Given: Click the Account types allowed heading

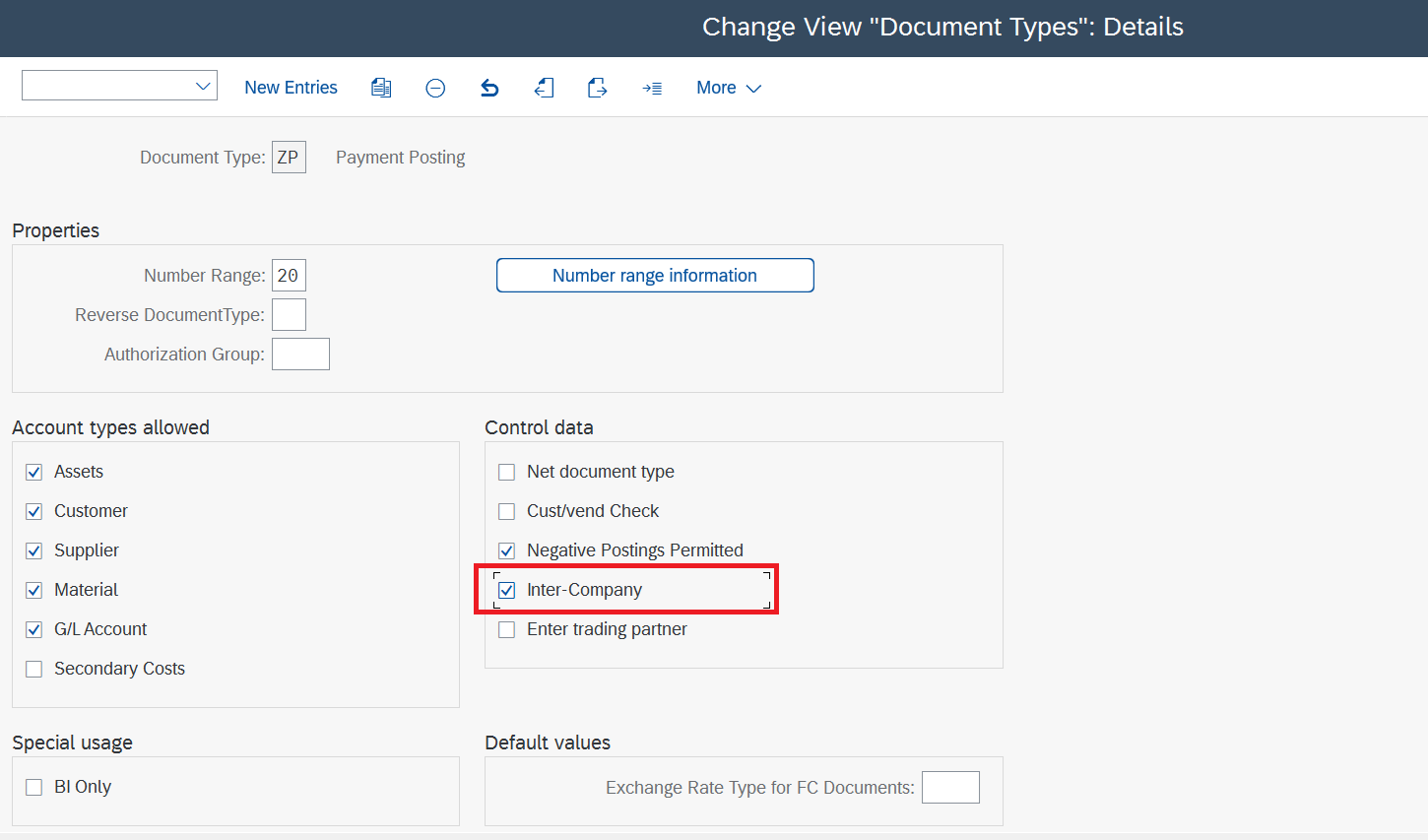Looking at the screenshot, I should coord(110,427).
